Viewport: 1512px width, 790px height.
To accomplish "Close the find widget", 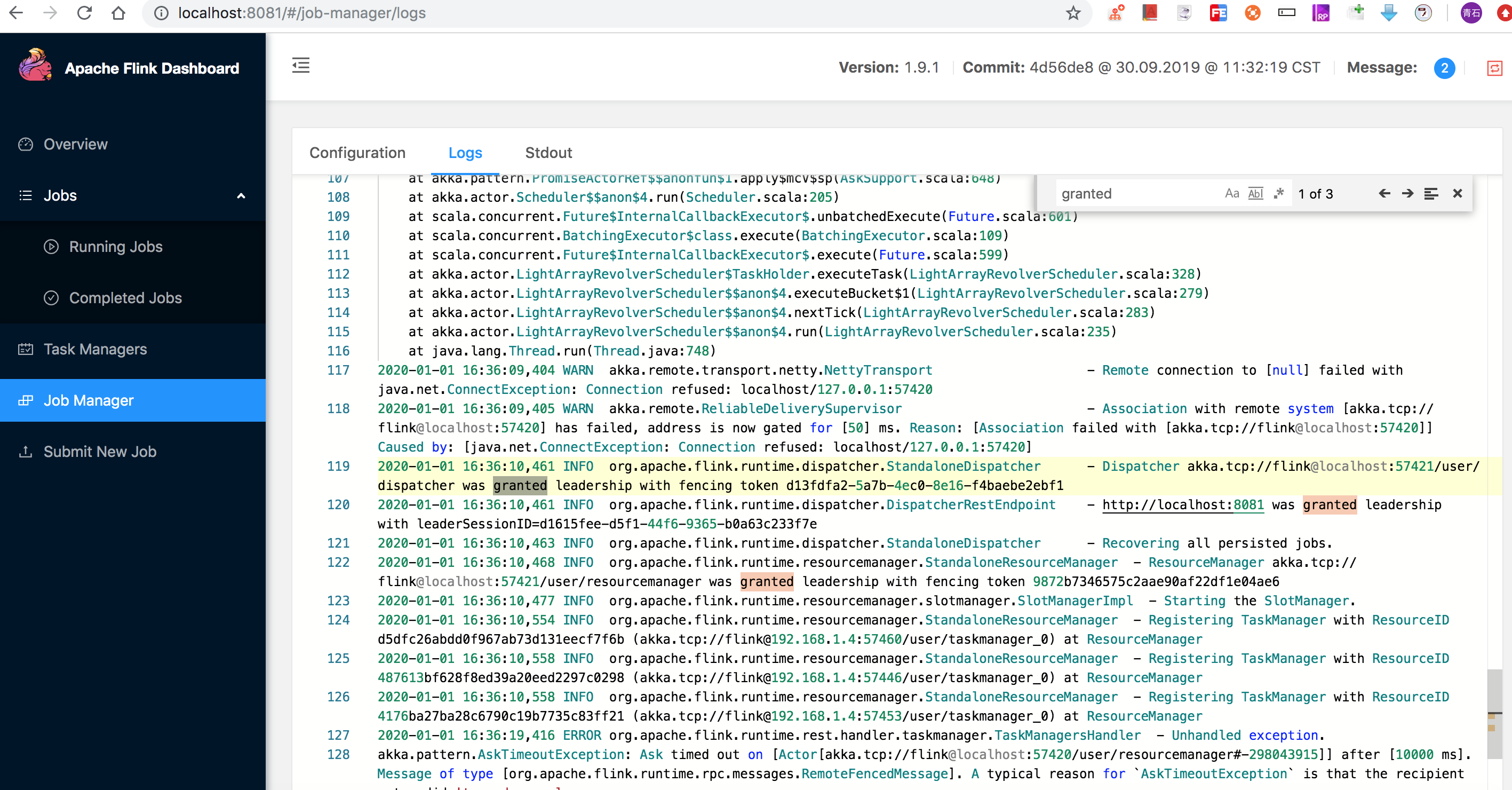I will pos(1458,194).
